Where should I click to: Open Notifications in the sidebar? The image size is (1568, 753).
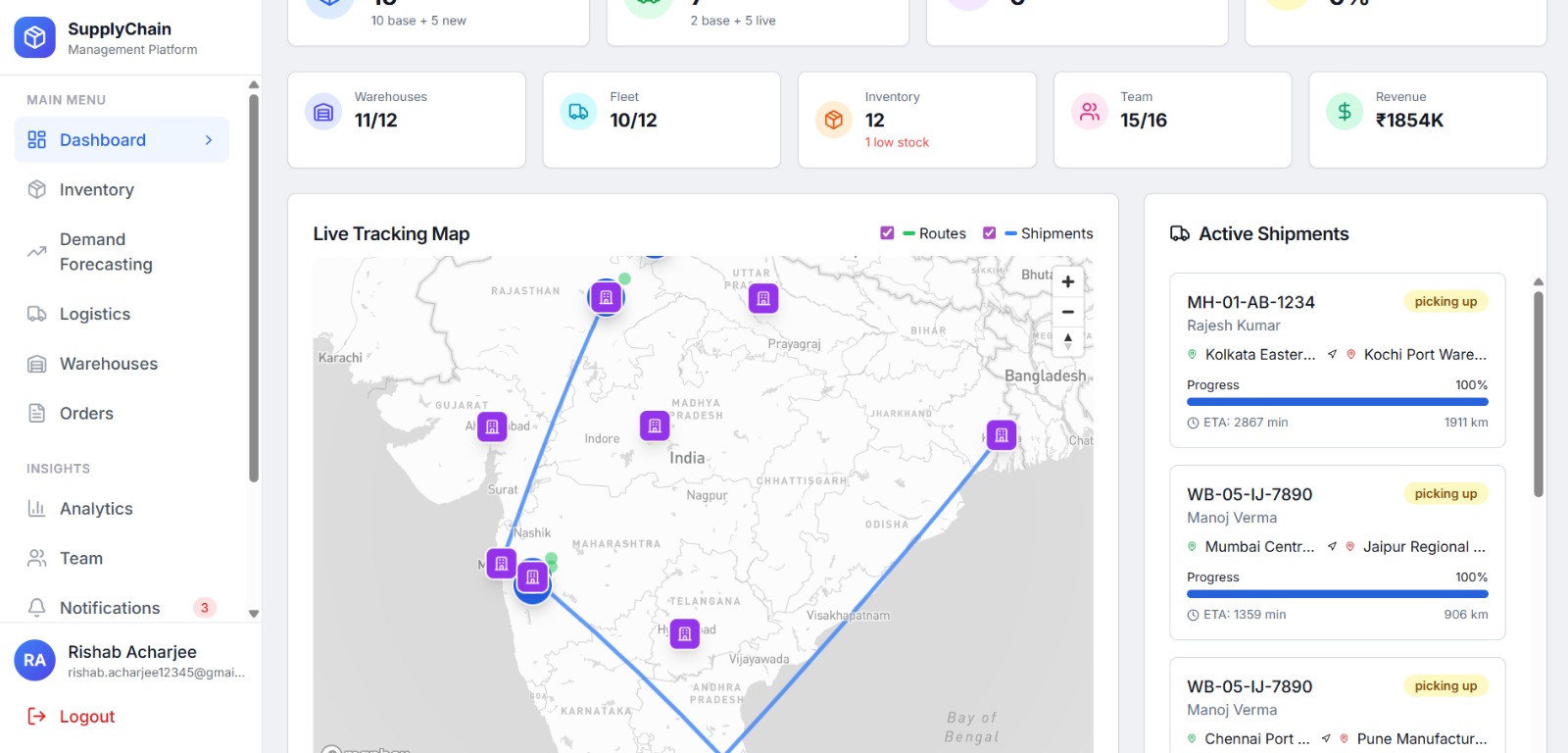[x=110, y=608]
